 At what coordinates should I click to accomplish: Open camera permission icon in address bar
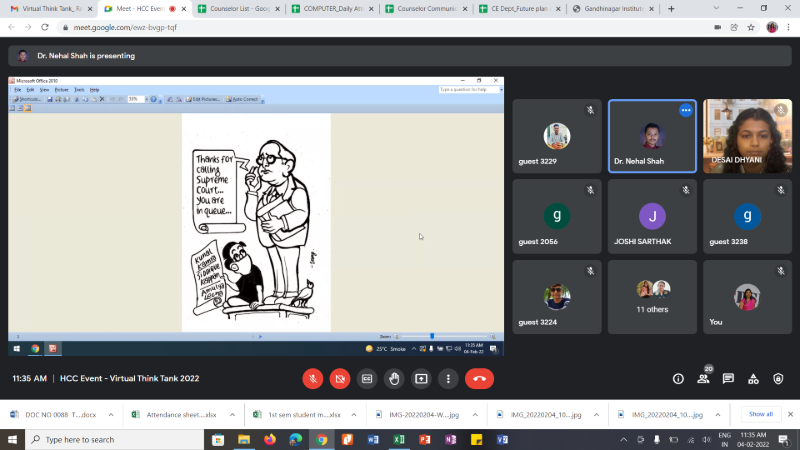(717, 28)
